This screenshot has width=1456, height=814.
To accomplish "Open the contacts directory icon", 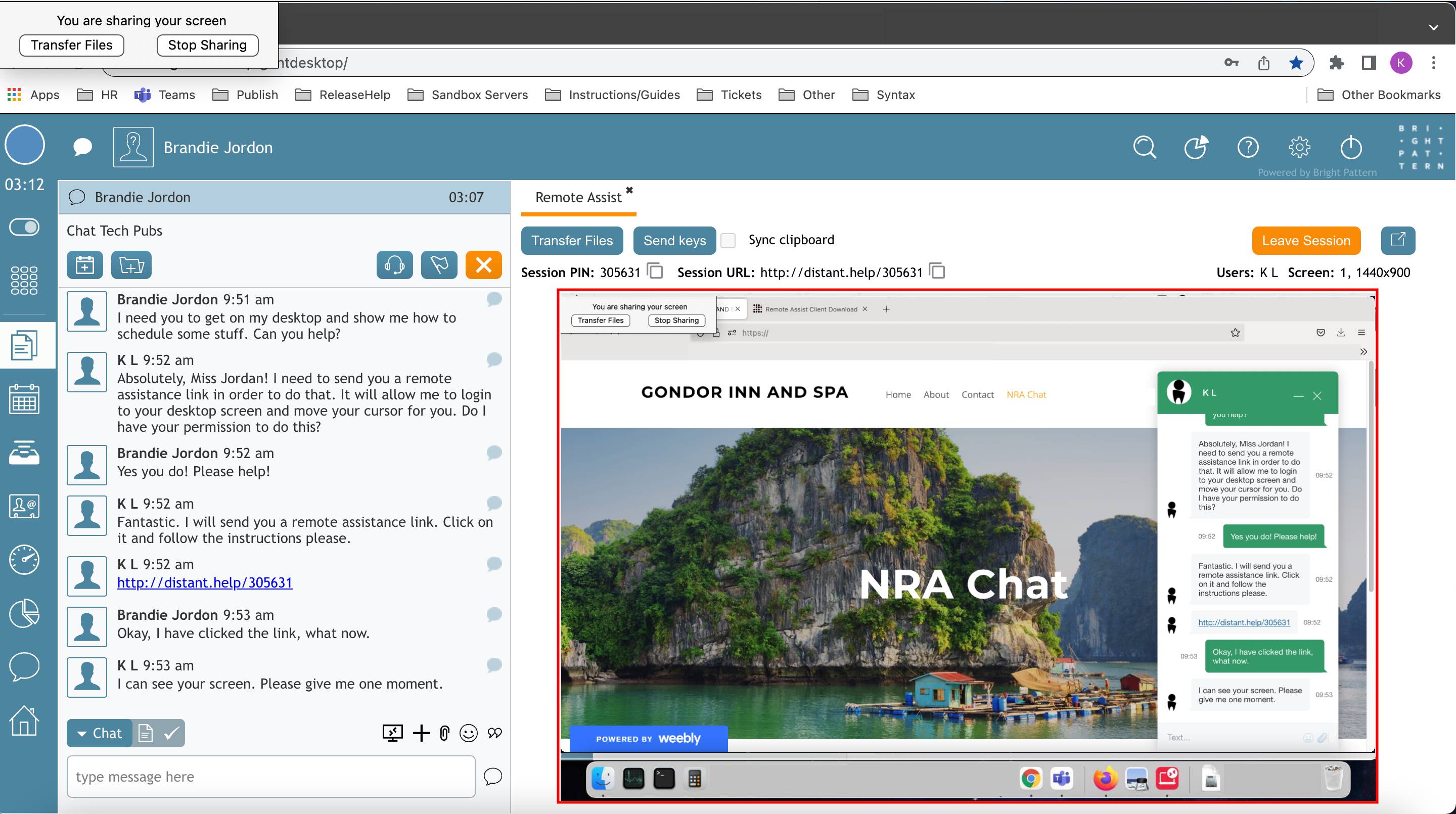I will (x=24, y=506).
